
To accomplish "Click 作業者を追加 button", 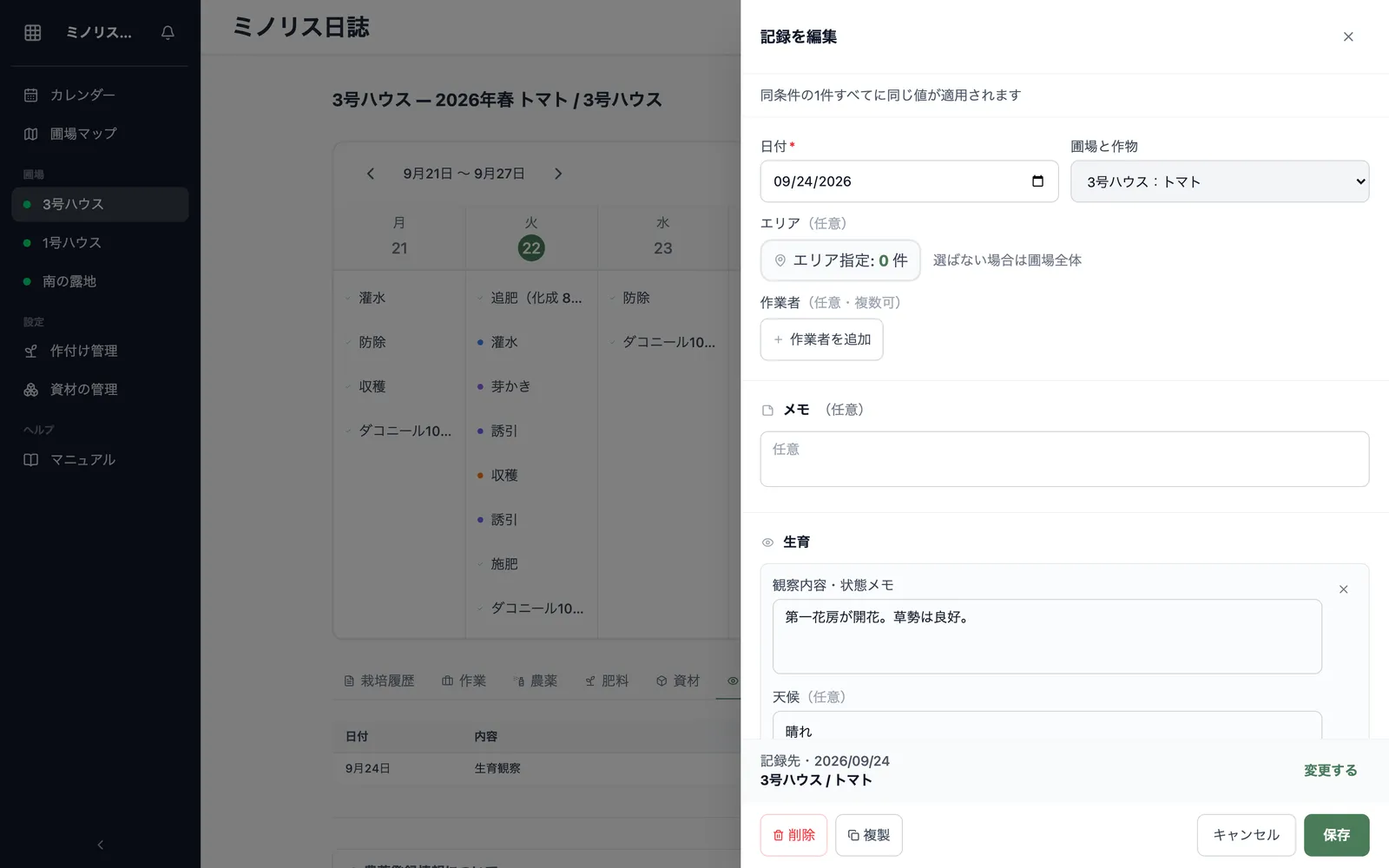I will (821, 339).
